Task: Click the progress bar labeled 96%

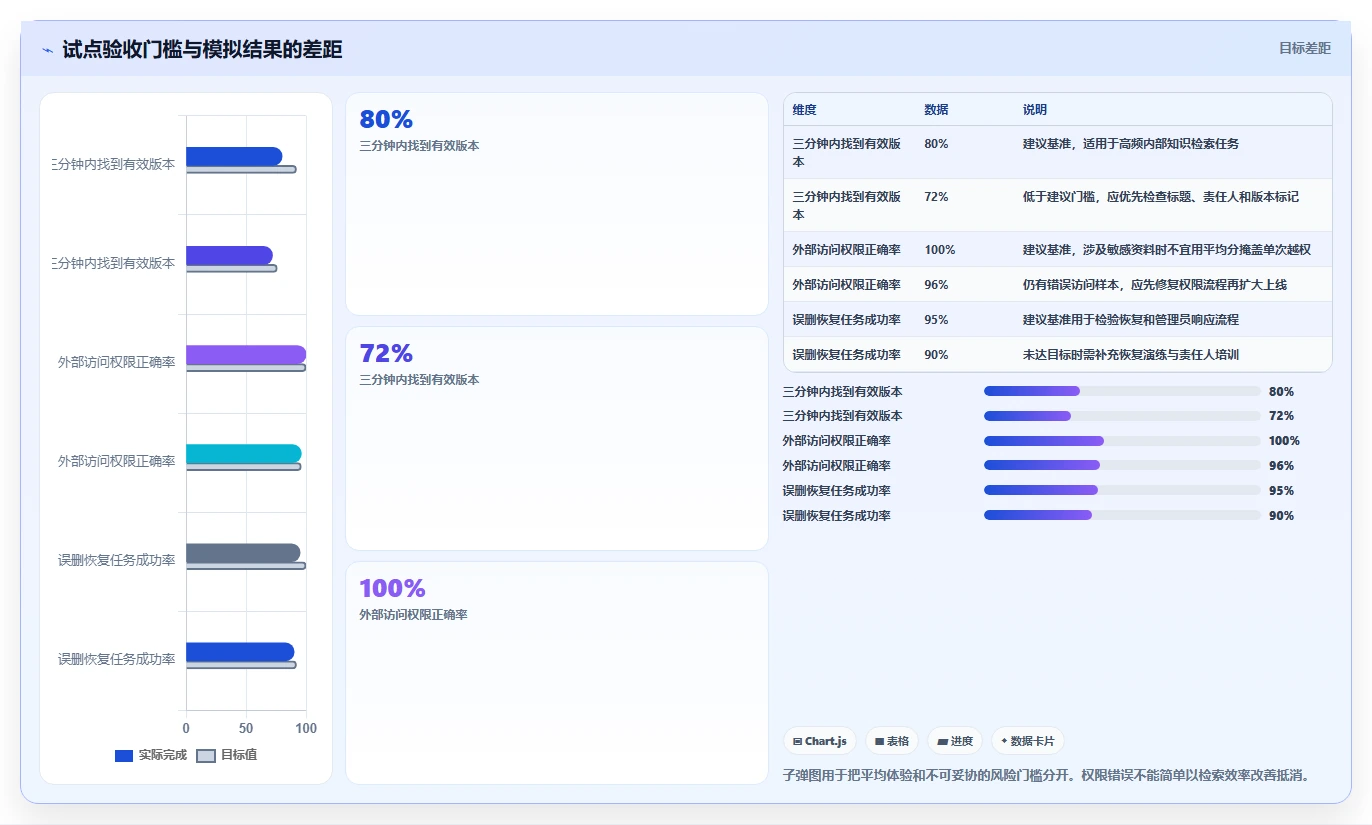Action: pos(1122,465)
